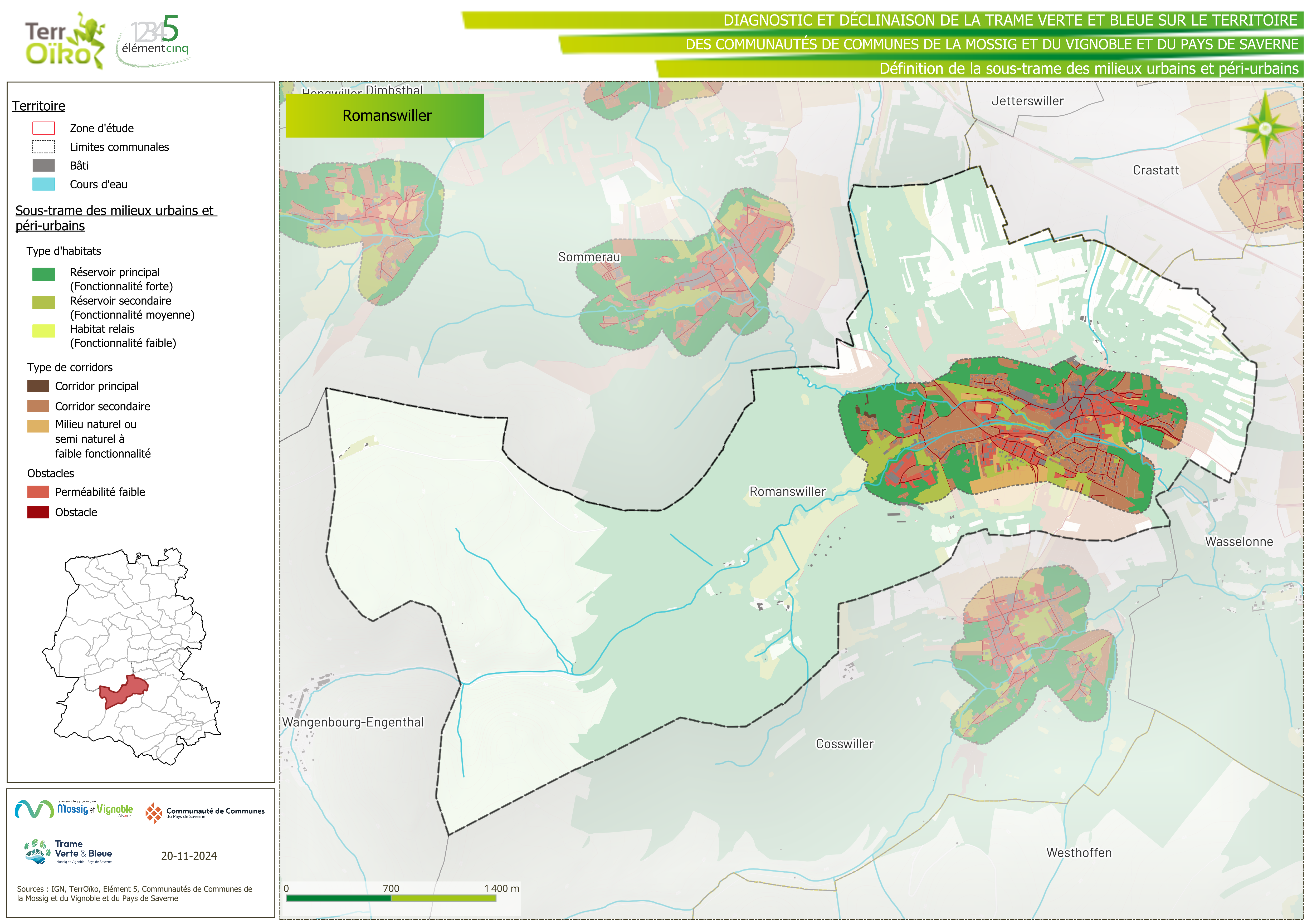Image resolution: width=1307 pixels, height=924 pixels.
Task: Click the Wangenbourg-Engenthal map label
Action: pos(353,722)
